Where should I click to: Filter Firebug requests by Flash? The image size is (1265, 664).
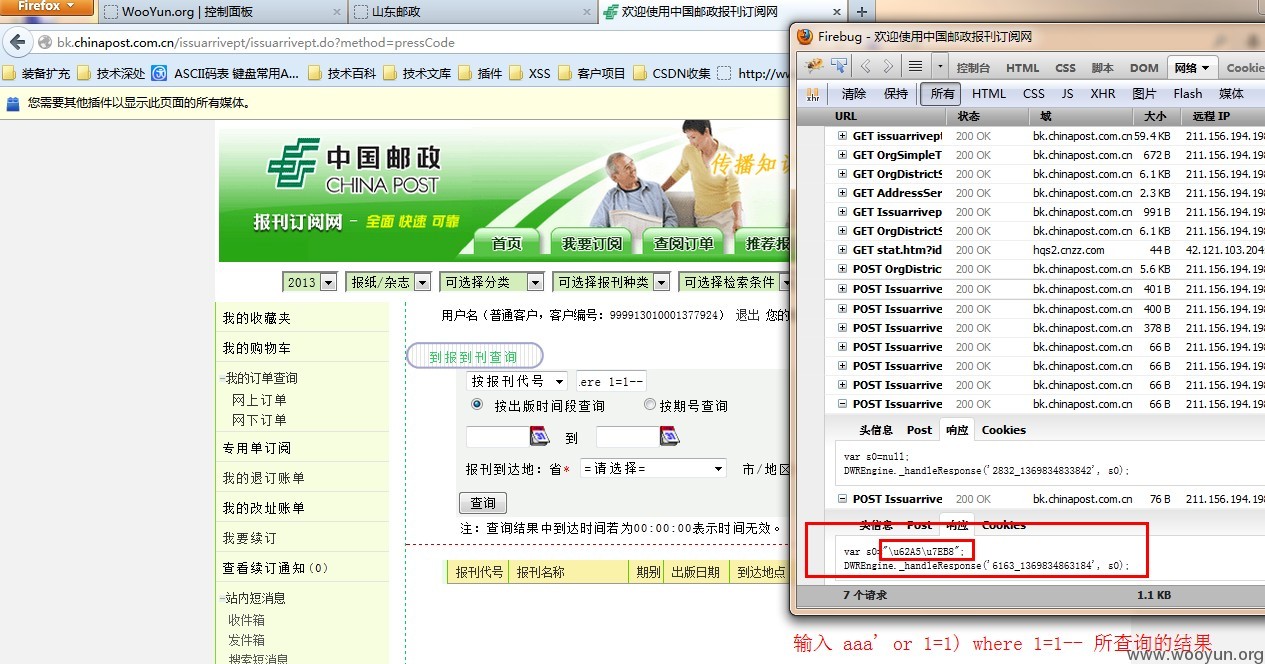pos(1188,93)
